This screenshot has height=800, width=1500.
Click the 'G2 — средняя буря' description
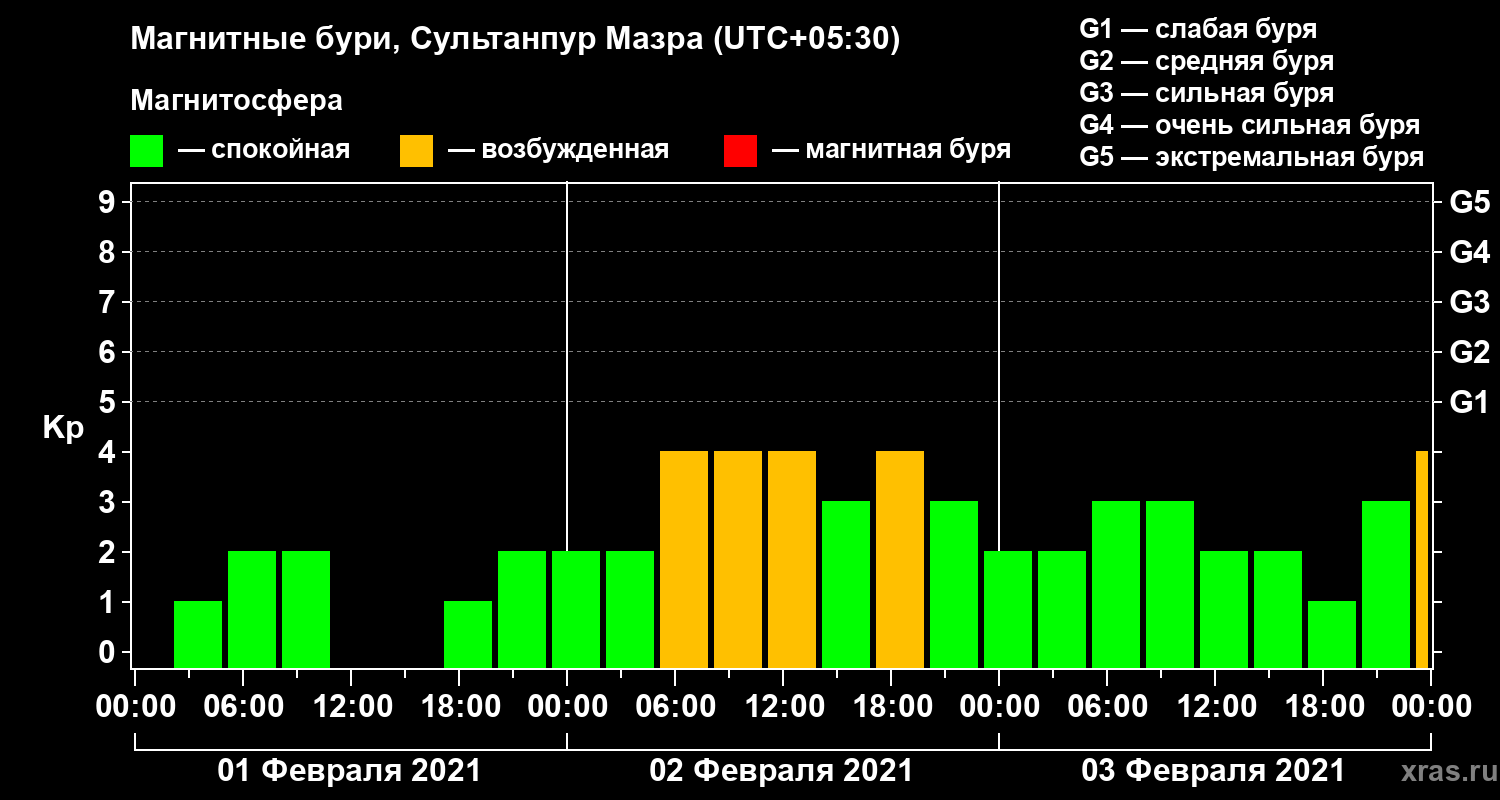tap(1207, 61)
